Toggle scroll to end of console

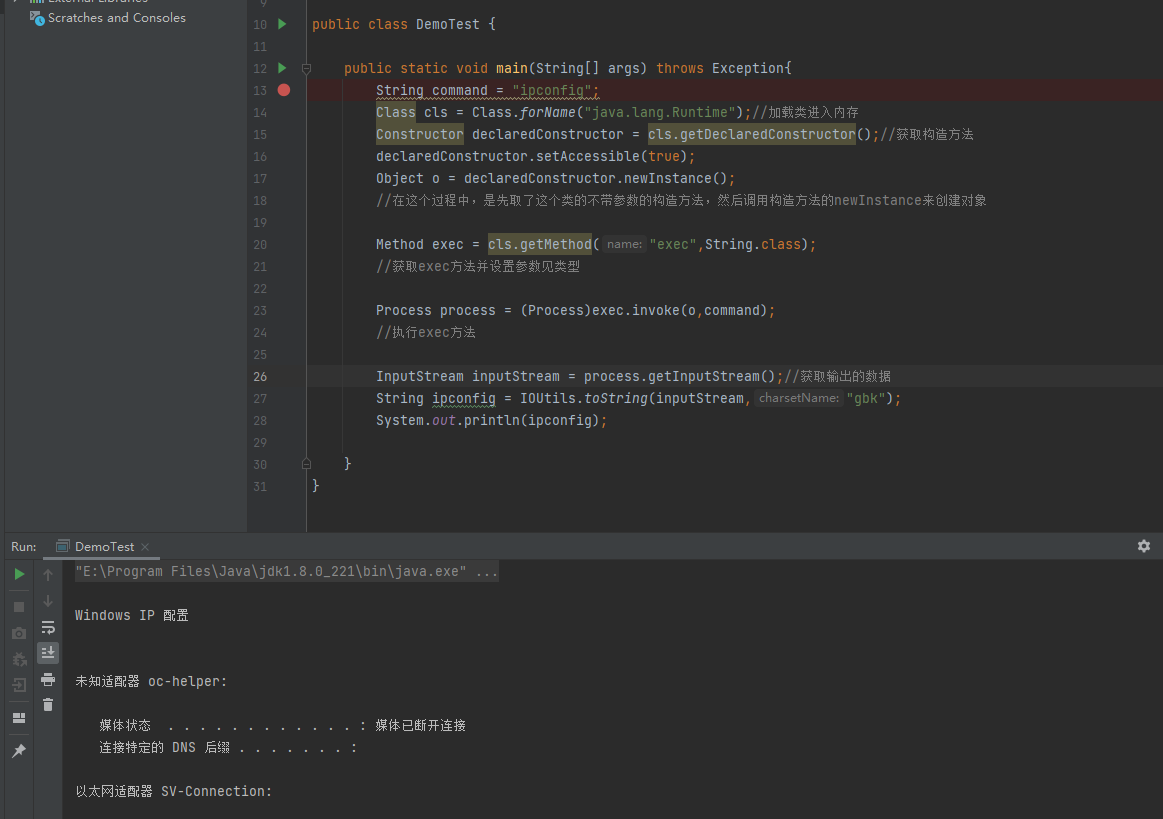[x=48, y=653]
